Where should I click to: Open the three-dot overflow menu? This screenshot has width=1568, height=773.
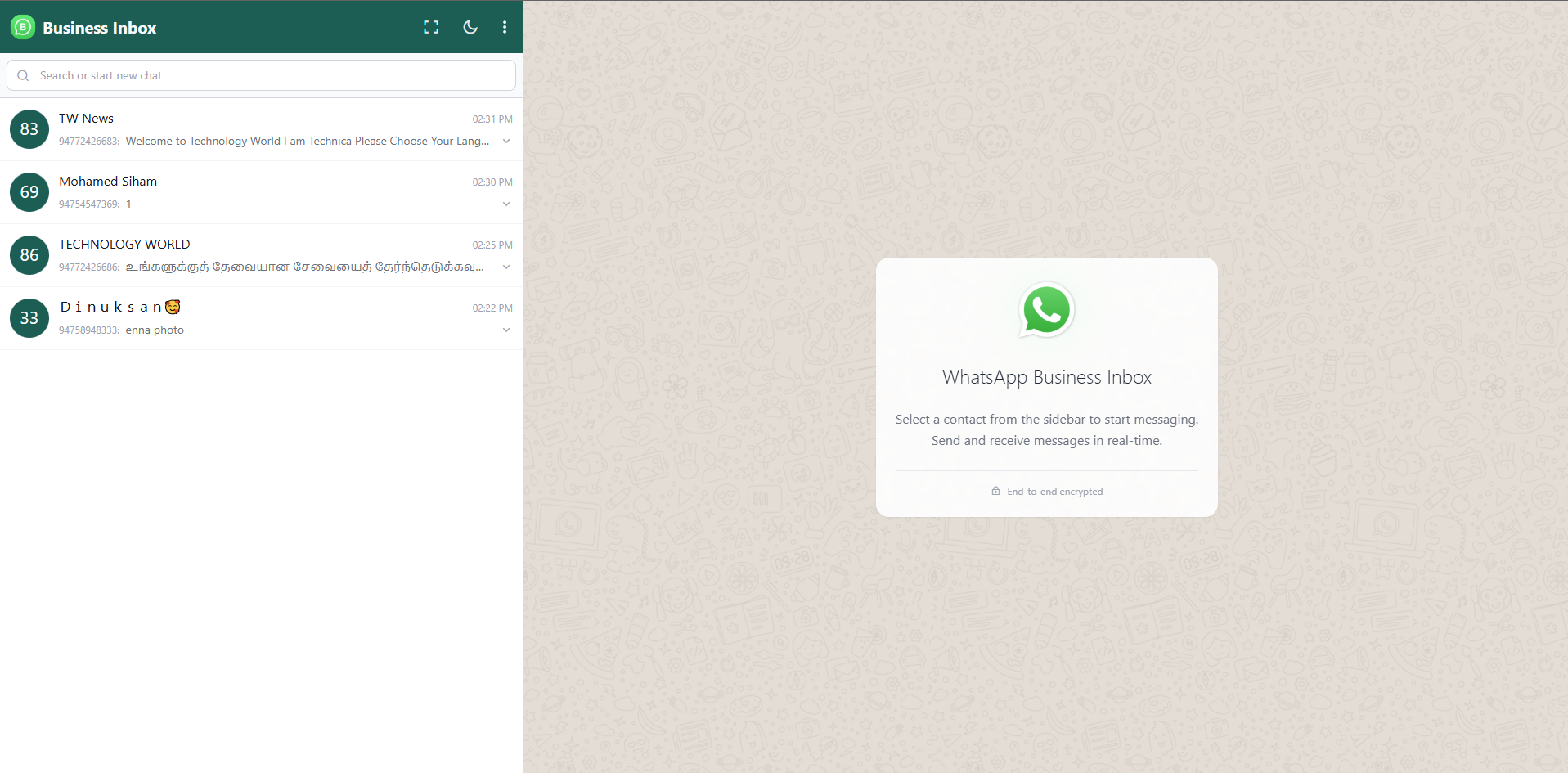[505, 27]
